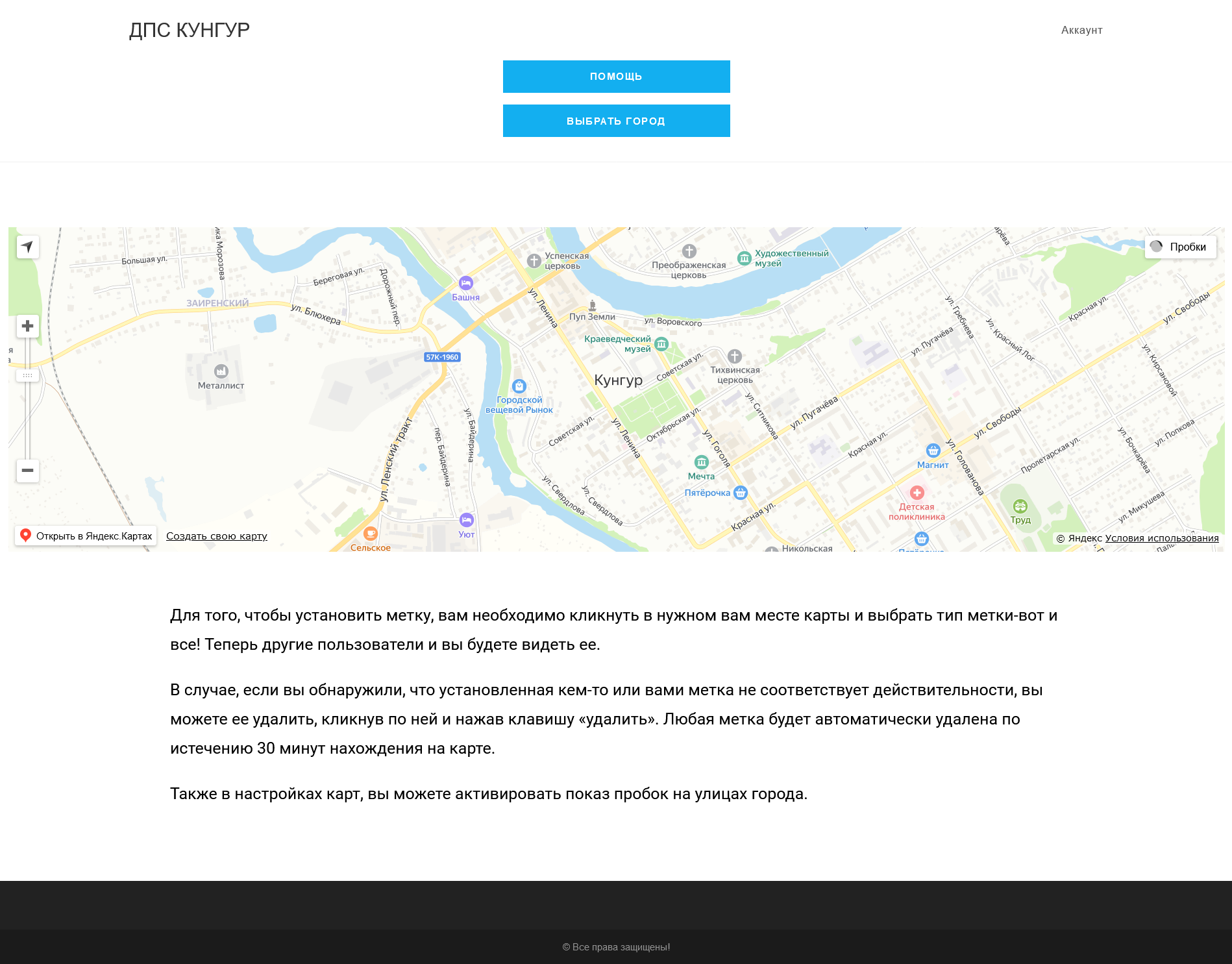The image size is (1232, 964).
Task: Click the Городской вещевой Рынок icon
Action: point(519,386)
